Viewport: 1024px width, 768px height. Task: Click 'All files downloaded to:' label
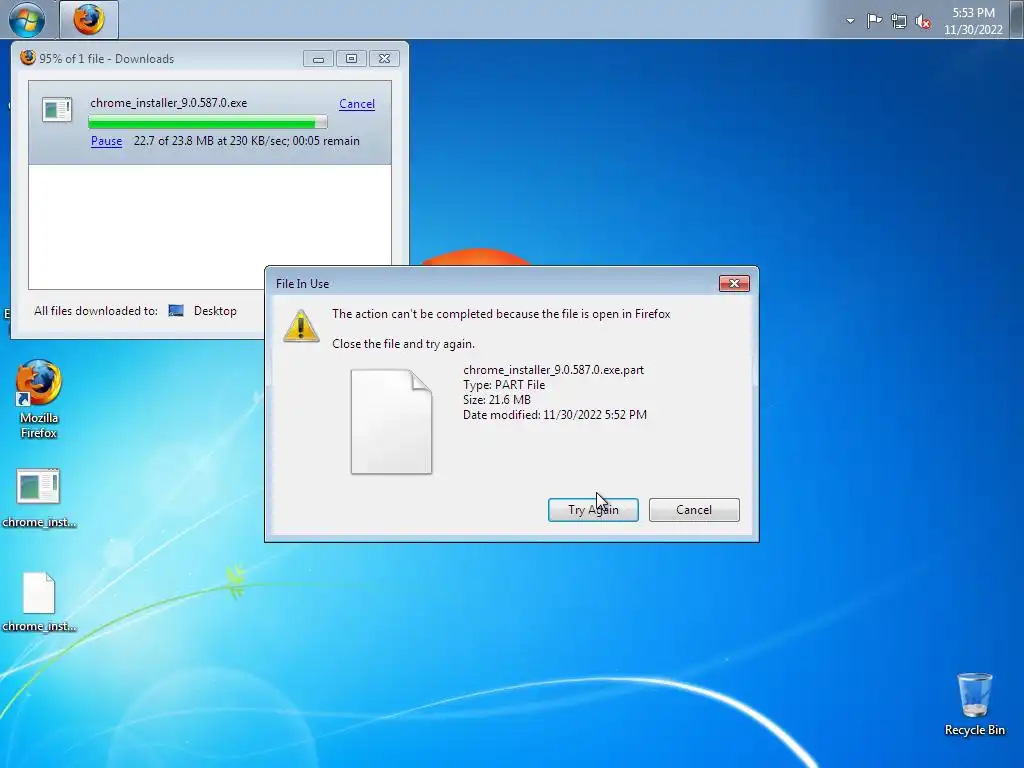(96, 311)
